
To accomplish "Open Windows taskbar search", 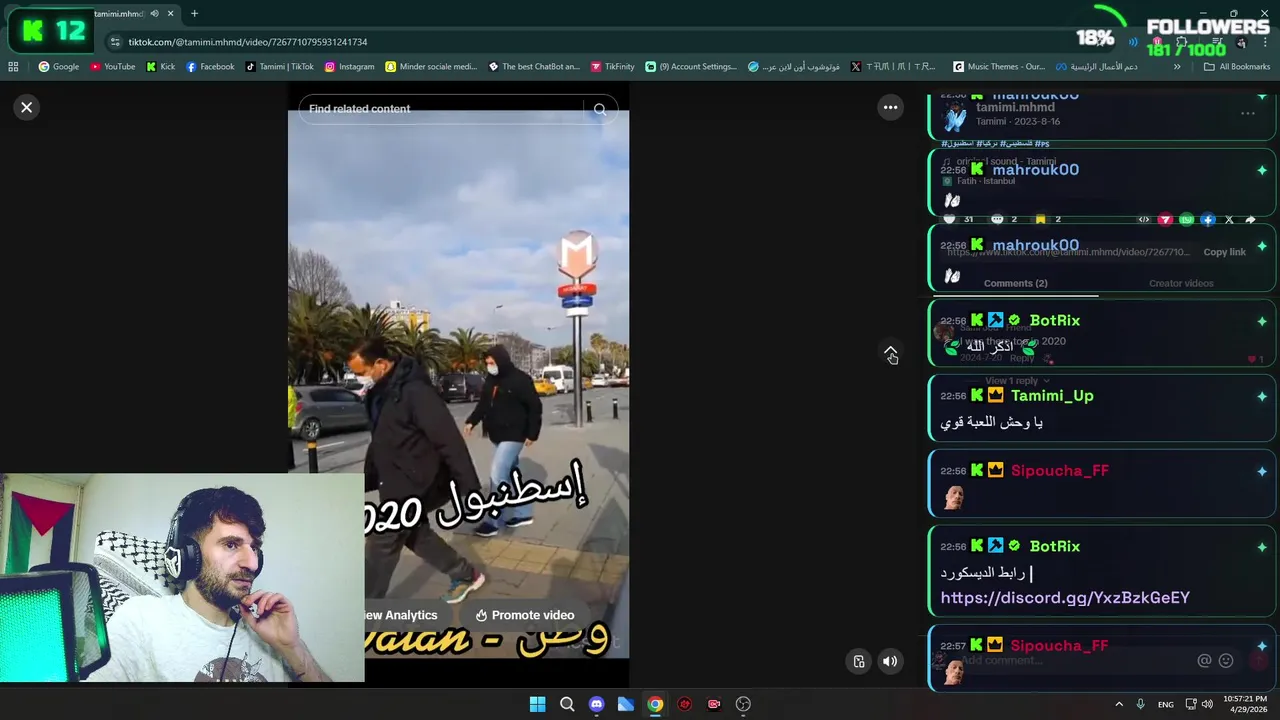I will pos(567,704).
